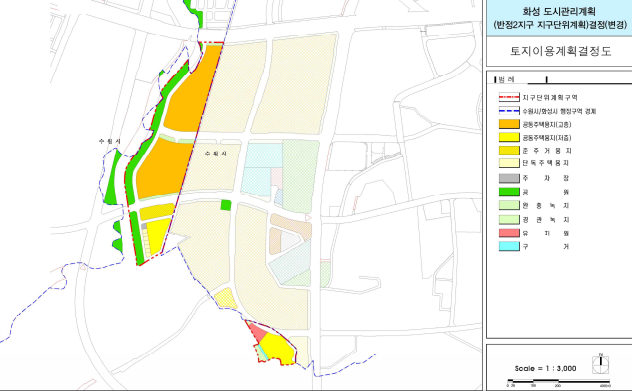632x391 pixels.
Task: Click the north arrow compass symbol
Action: pos(601,364)
